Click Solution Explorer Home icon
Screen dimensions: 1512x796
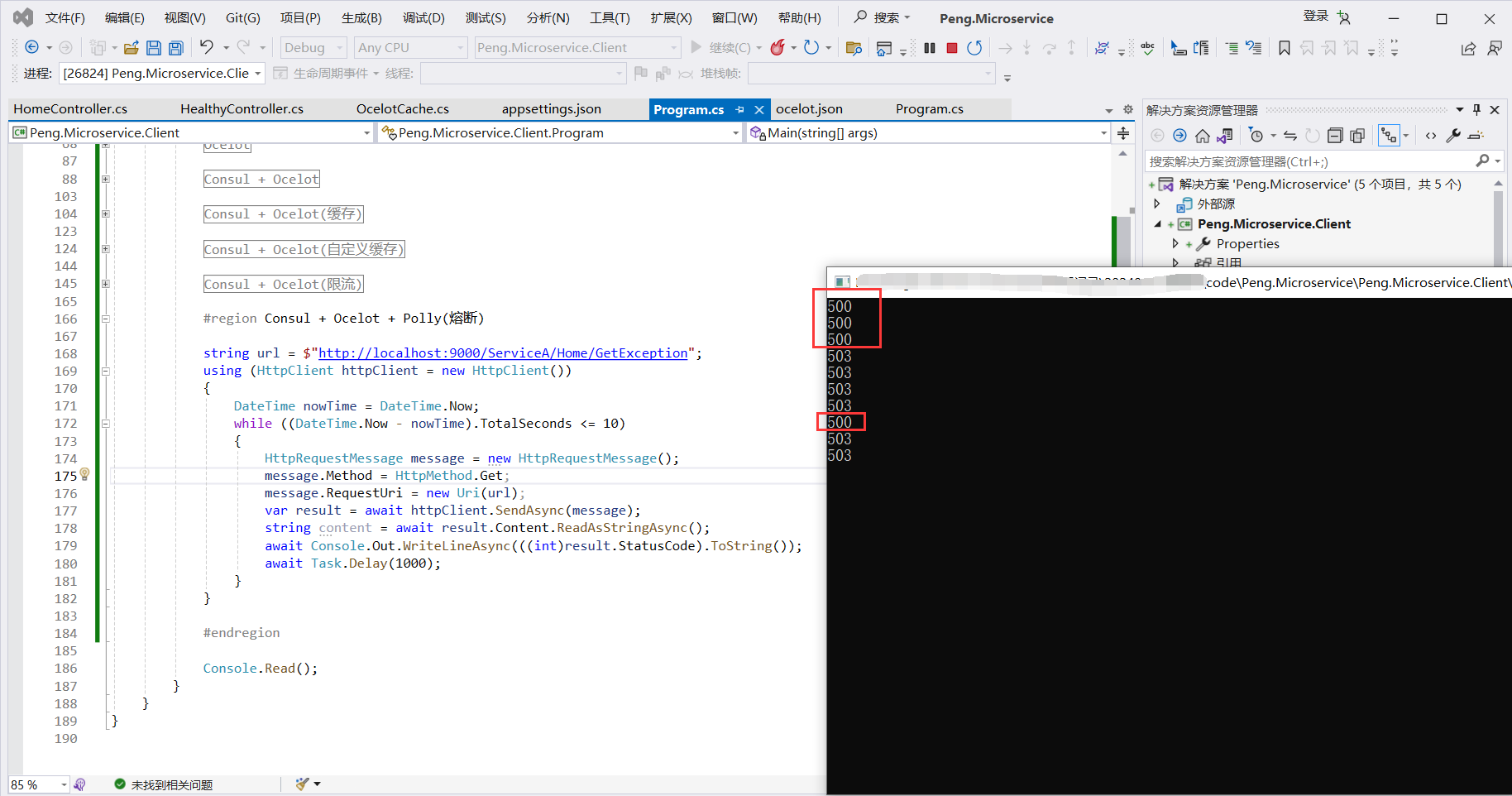1203,136
